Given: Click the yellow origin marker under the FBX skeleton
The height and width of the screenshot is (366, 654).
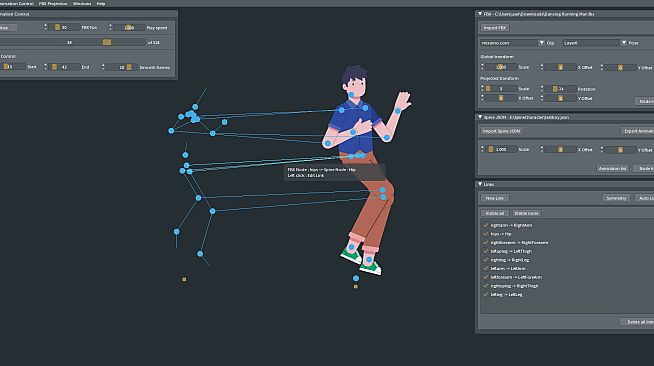Looking at the screenshot, I should coord(184,279).
